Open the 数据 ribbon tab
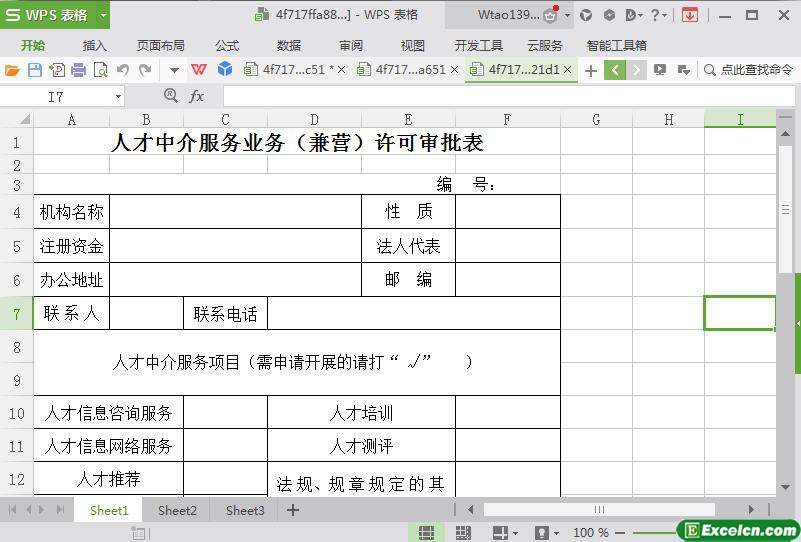Image resolution: width=801 pixels, height=542 pixels. 289,45
